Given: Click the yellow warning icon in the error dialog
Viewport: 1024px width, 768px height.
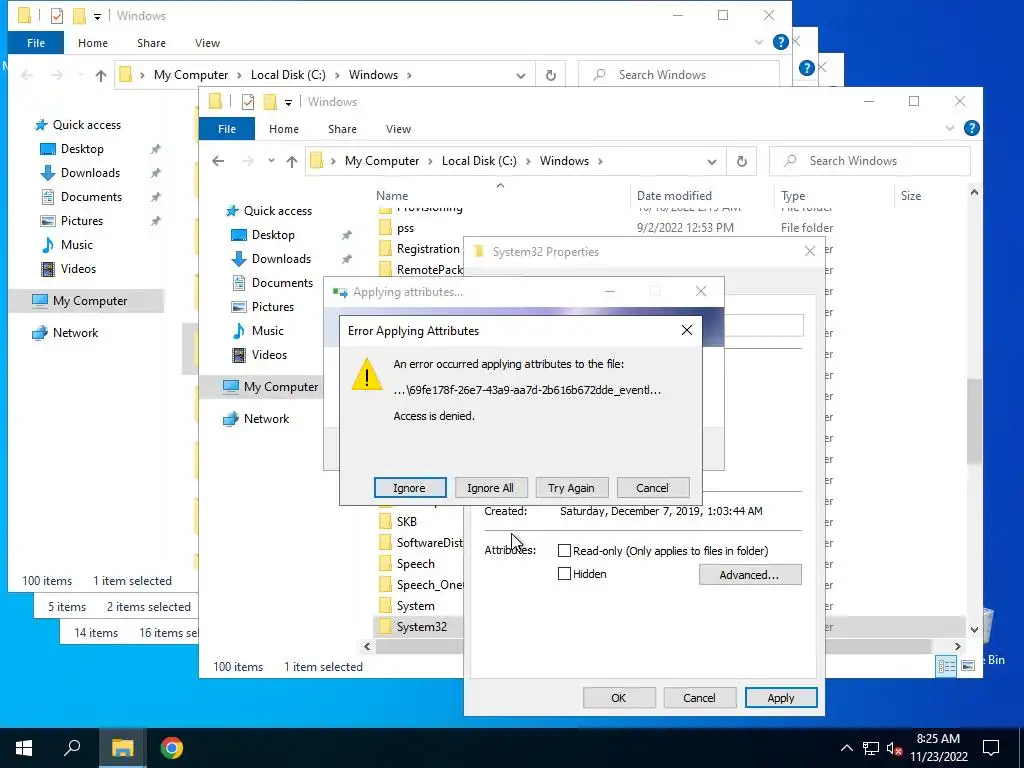Looking at the screenshot, I should coord(367,374).
